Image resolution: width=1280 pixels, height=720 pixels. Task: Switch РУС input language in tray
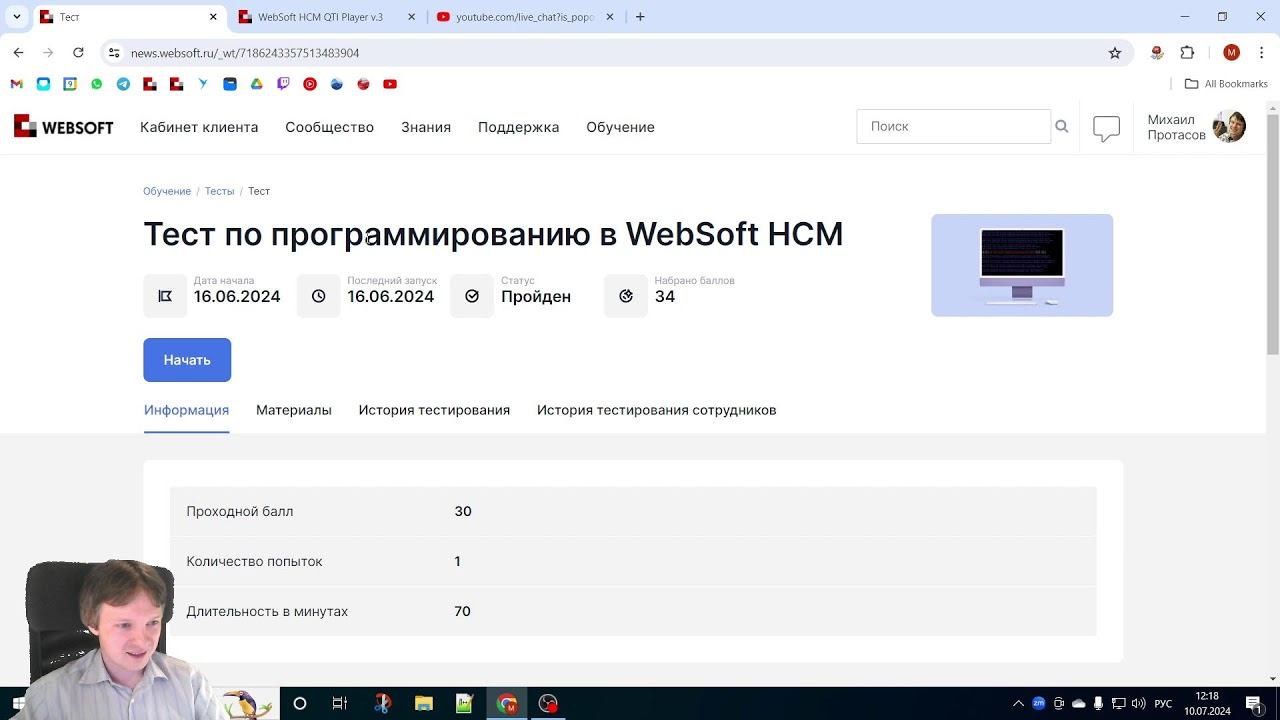[x=1163, y=704]
